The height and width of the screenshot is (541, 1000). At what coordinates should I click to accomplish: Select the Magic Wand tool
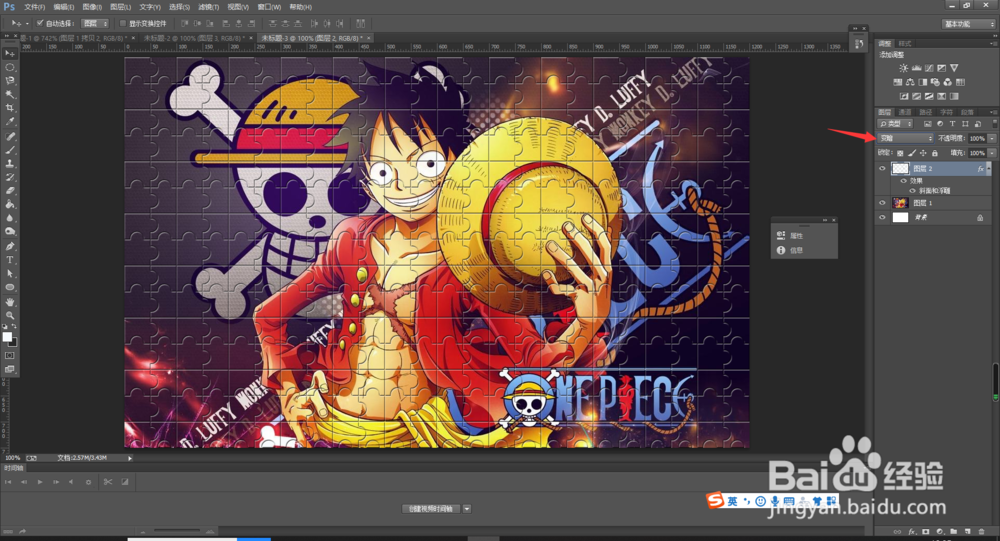(10, 94)
